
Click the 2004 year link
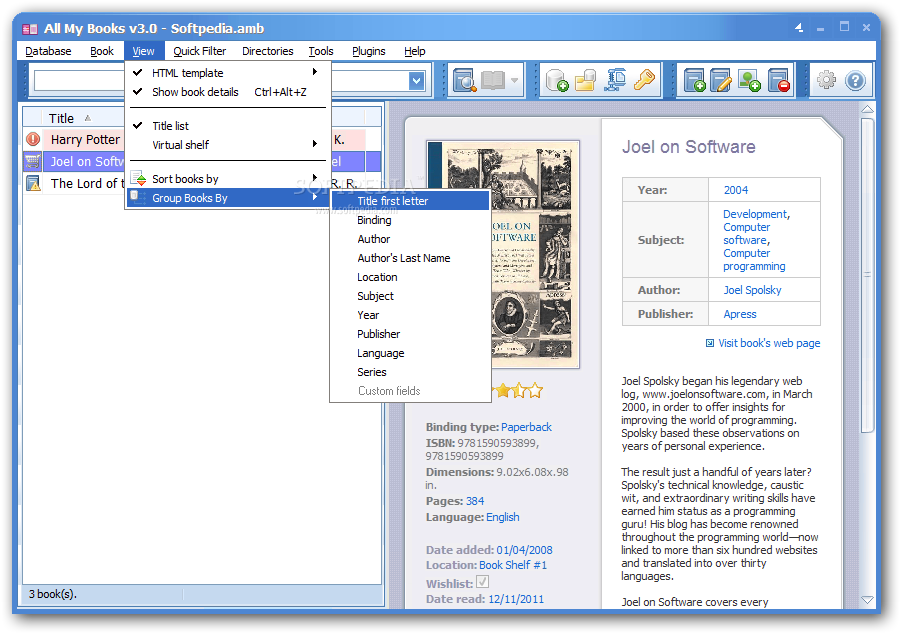(x=736, y=190)
